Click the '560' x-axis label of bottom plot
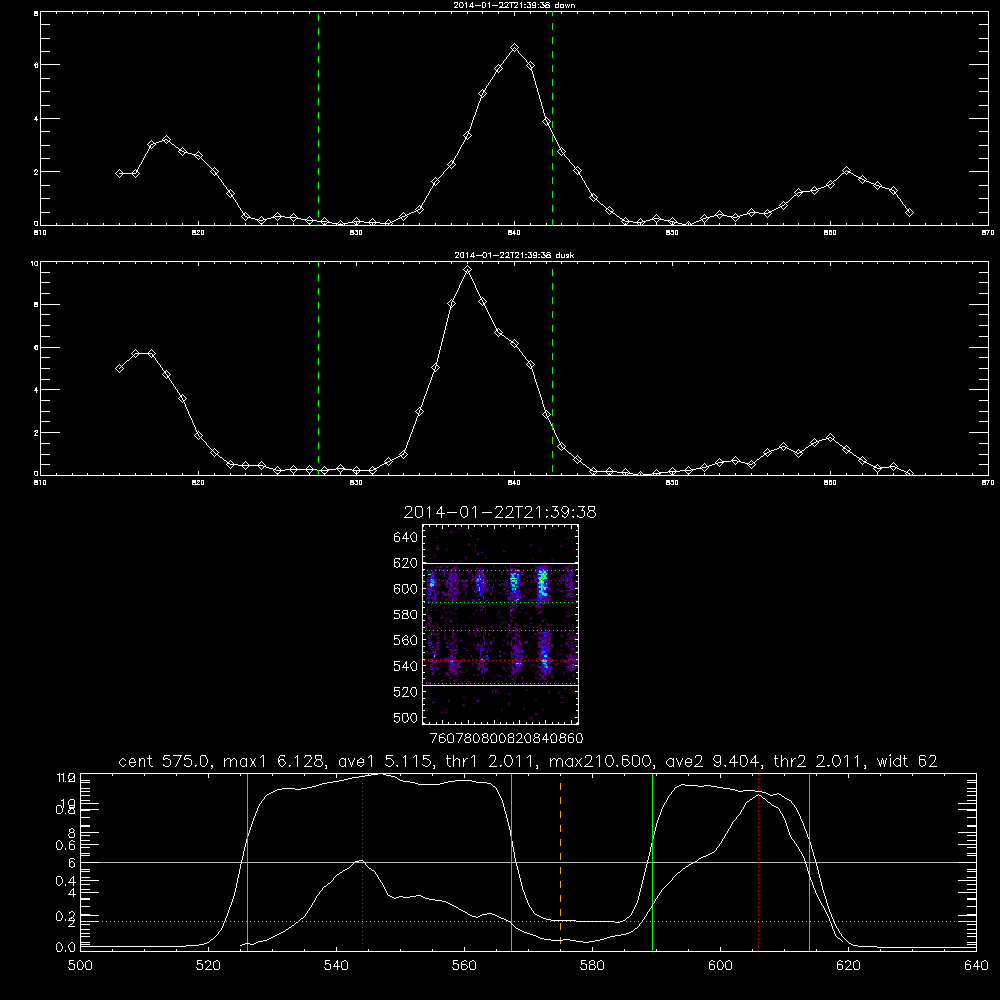 click(x=464, y=966)
